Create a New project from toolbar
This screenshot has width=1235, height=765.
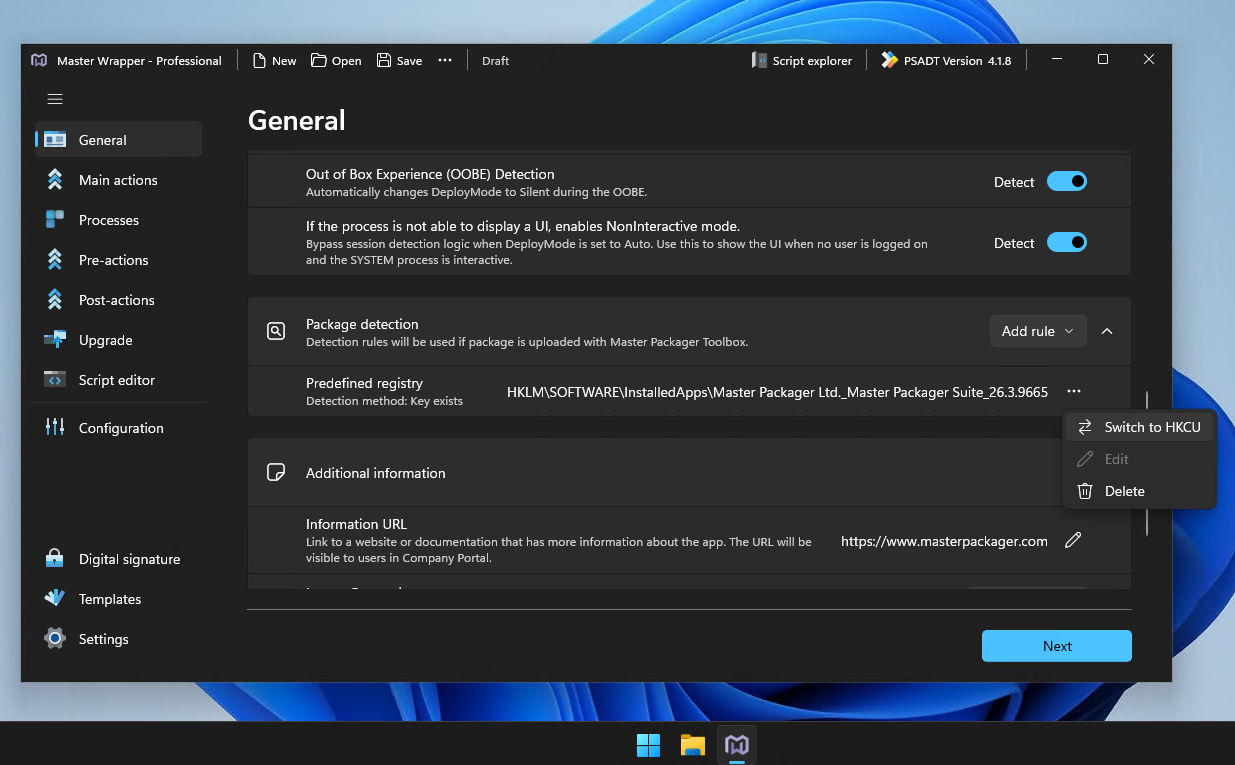(274, 60)
